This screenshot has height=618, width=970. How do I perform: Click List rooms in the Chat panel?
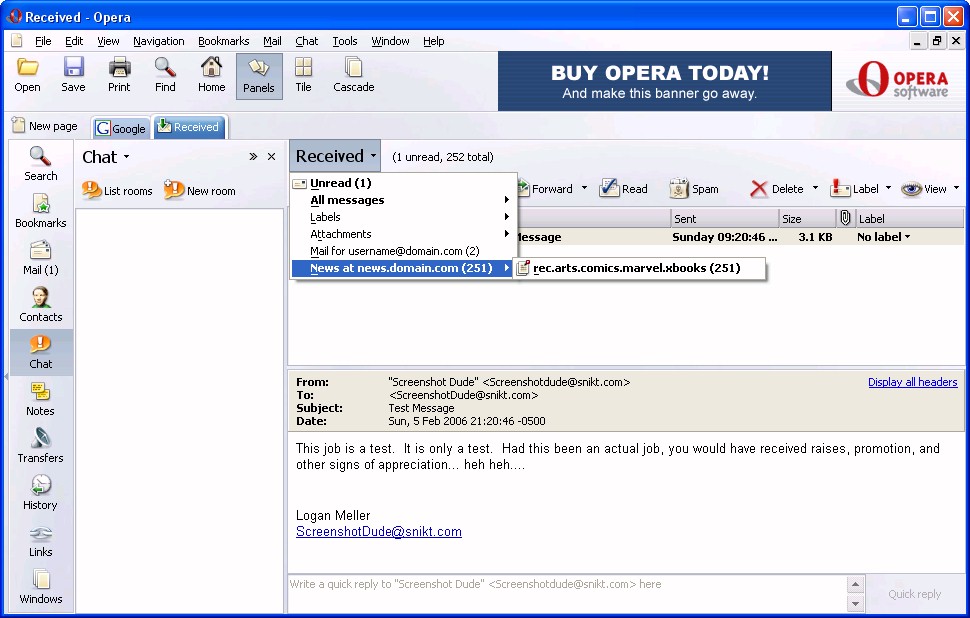click(x=118, y=190)
